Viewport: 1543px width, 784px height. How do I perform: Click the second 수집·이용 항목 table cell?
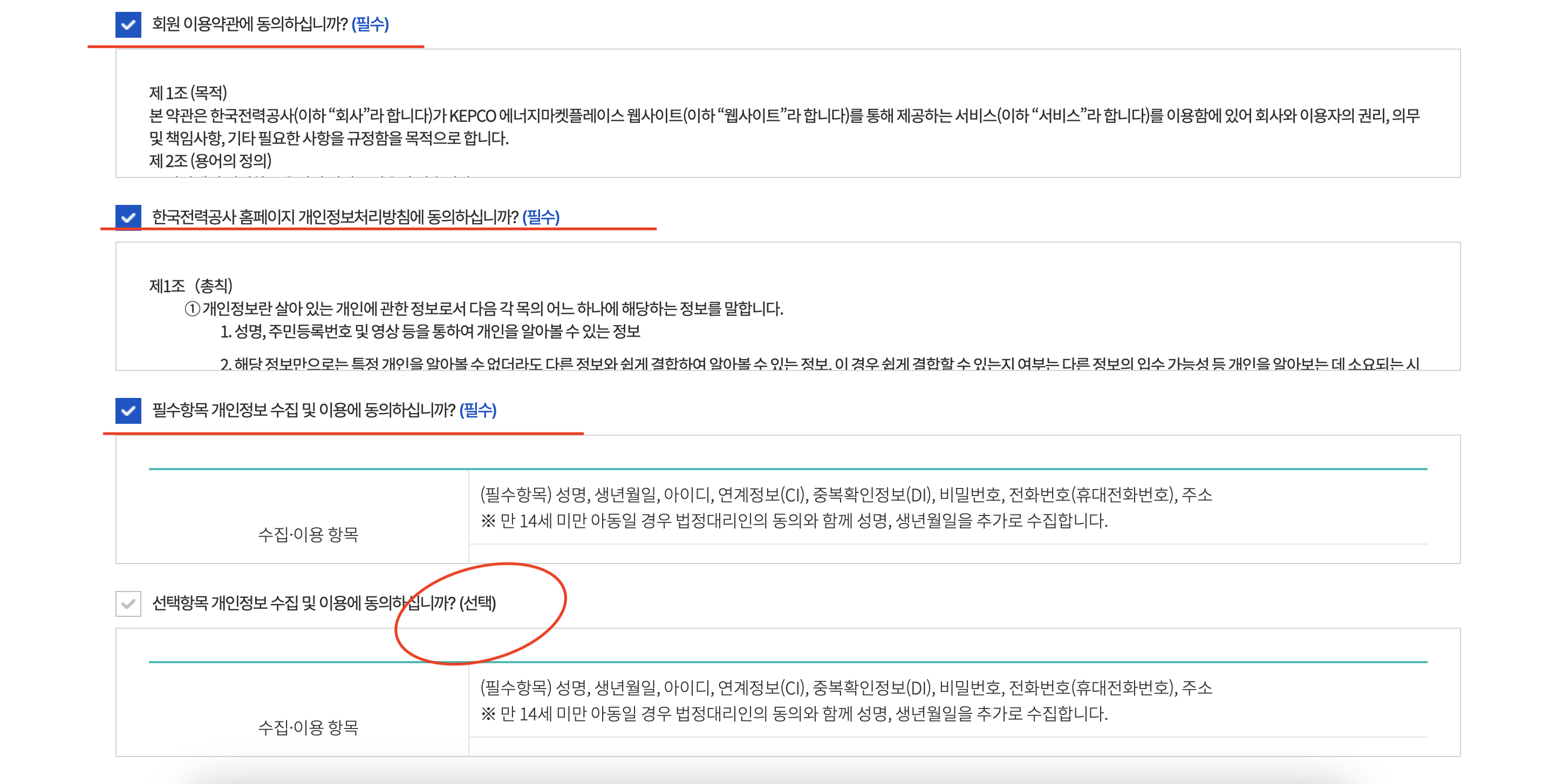[308, 727]
